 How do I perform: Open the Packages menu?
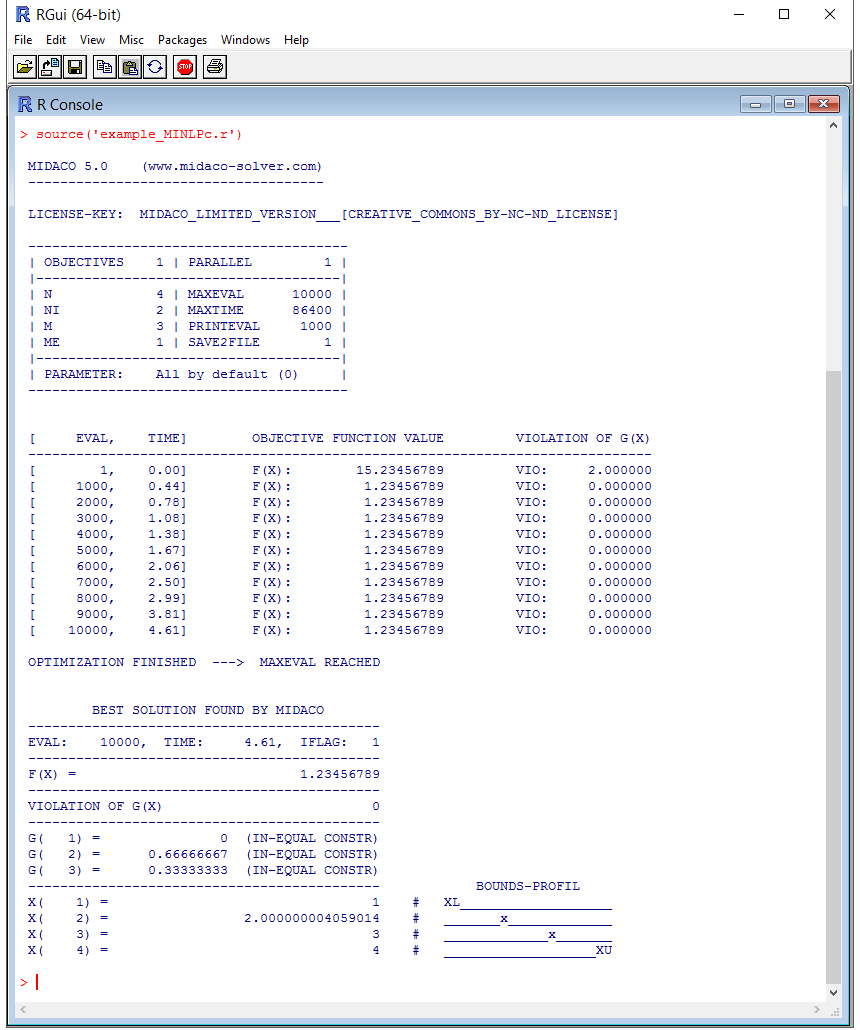point(182,40)
